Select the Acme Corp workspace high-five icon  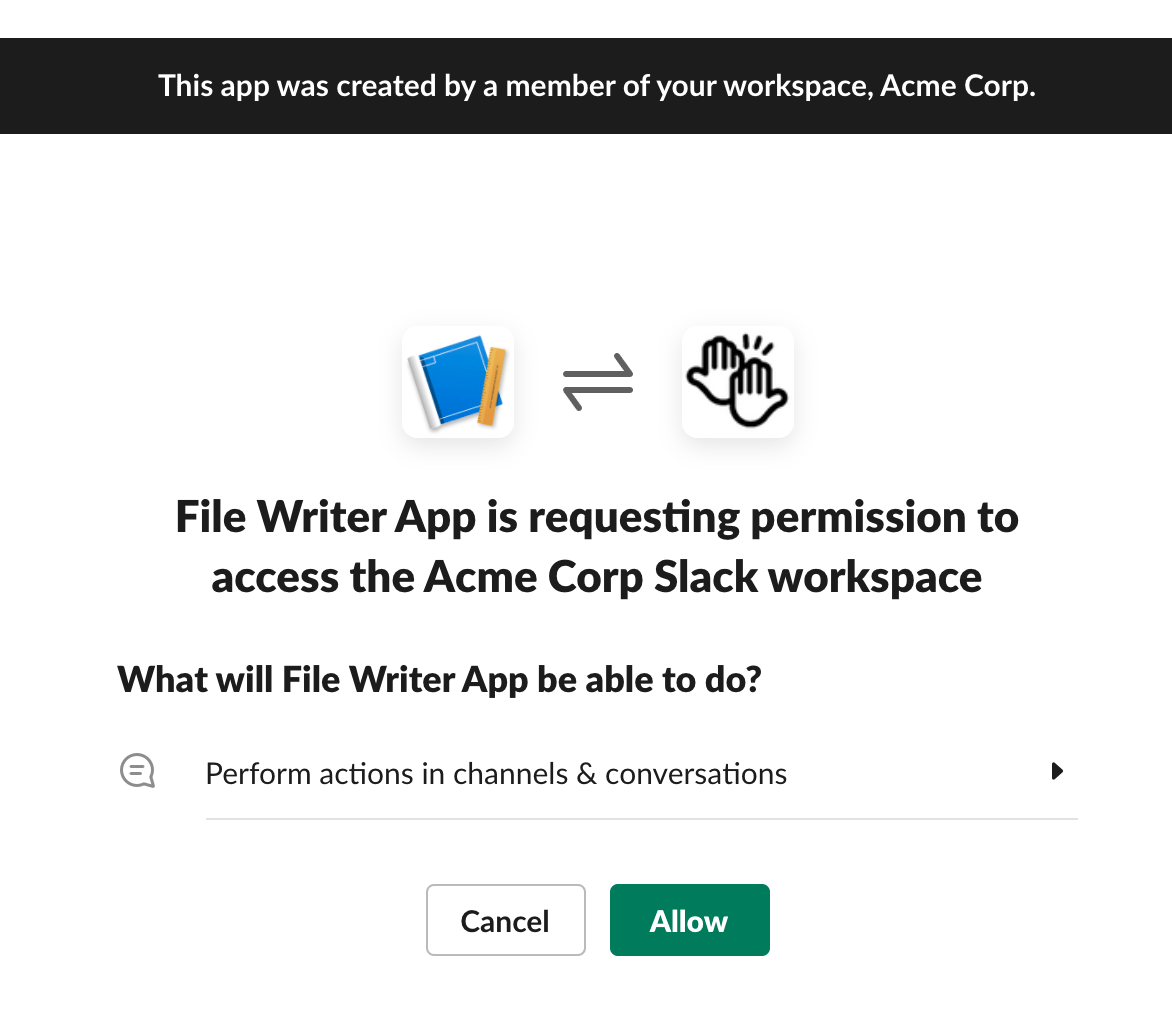coord(737,381)
